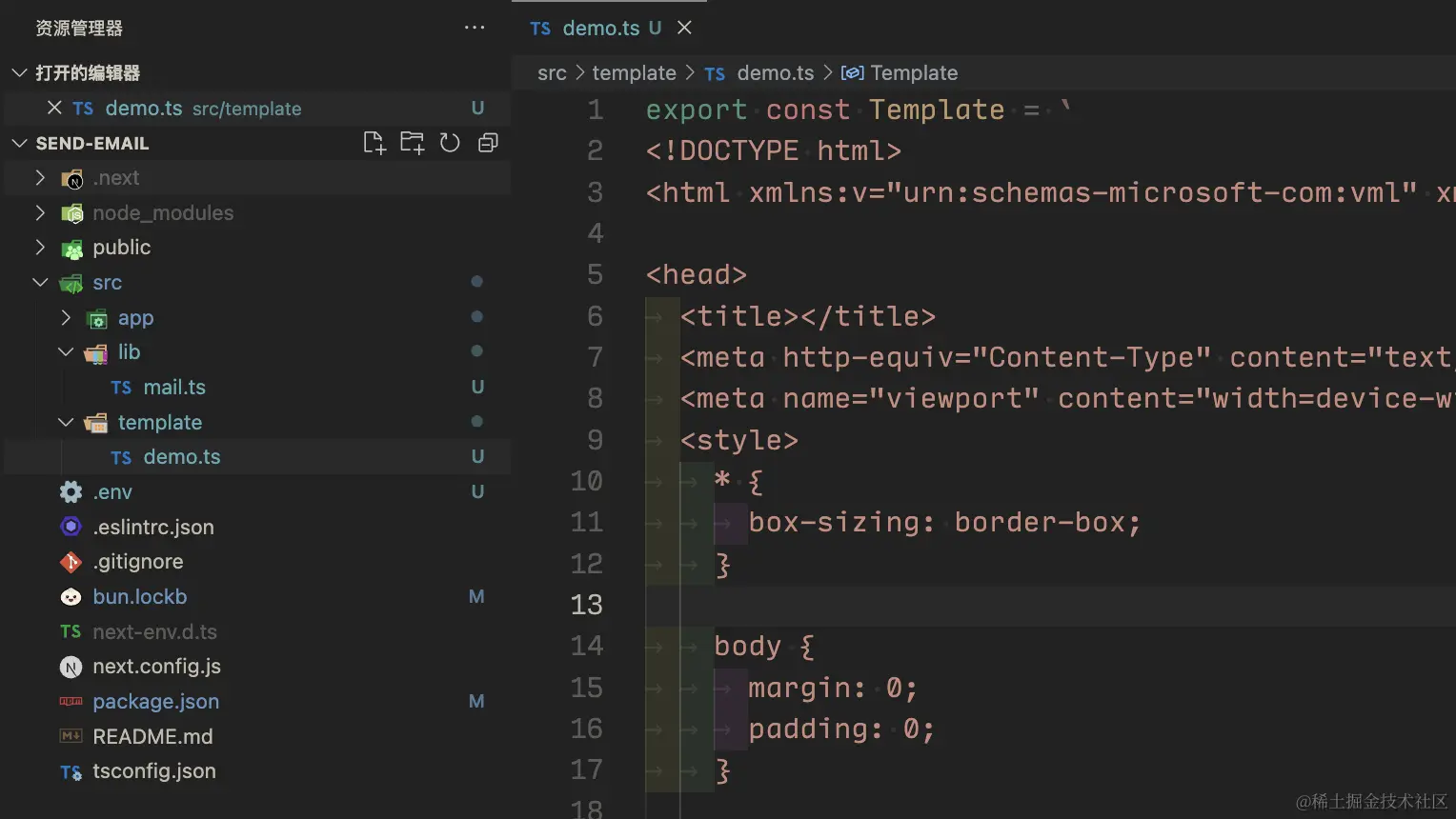Collapse all folders in the explorer

488,143
